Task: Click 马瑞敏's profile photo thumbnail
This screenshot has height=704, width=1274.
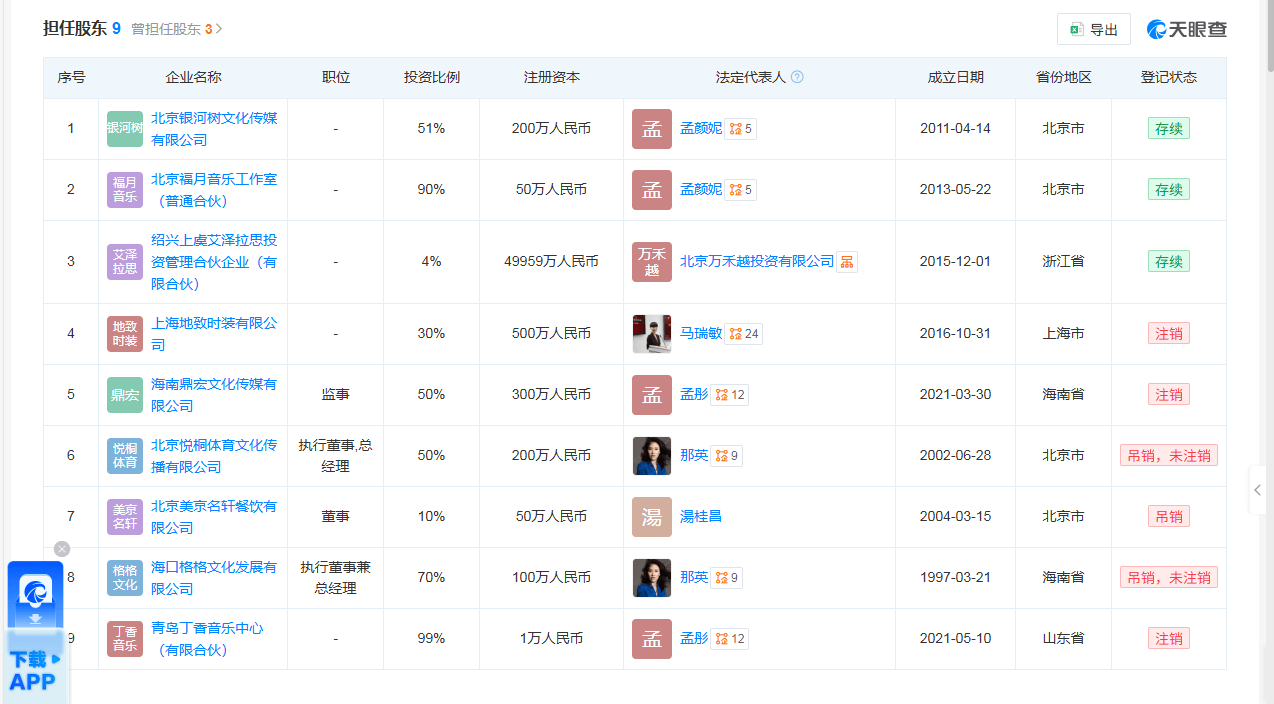Action: (651, 333)
